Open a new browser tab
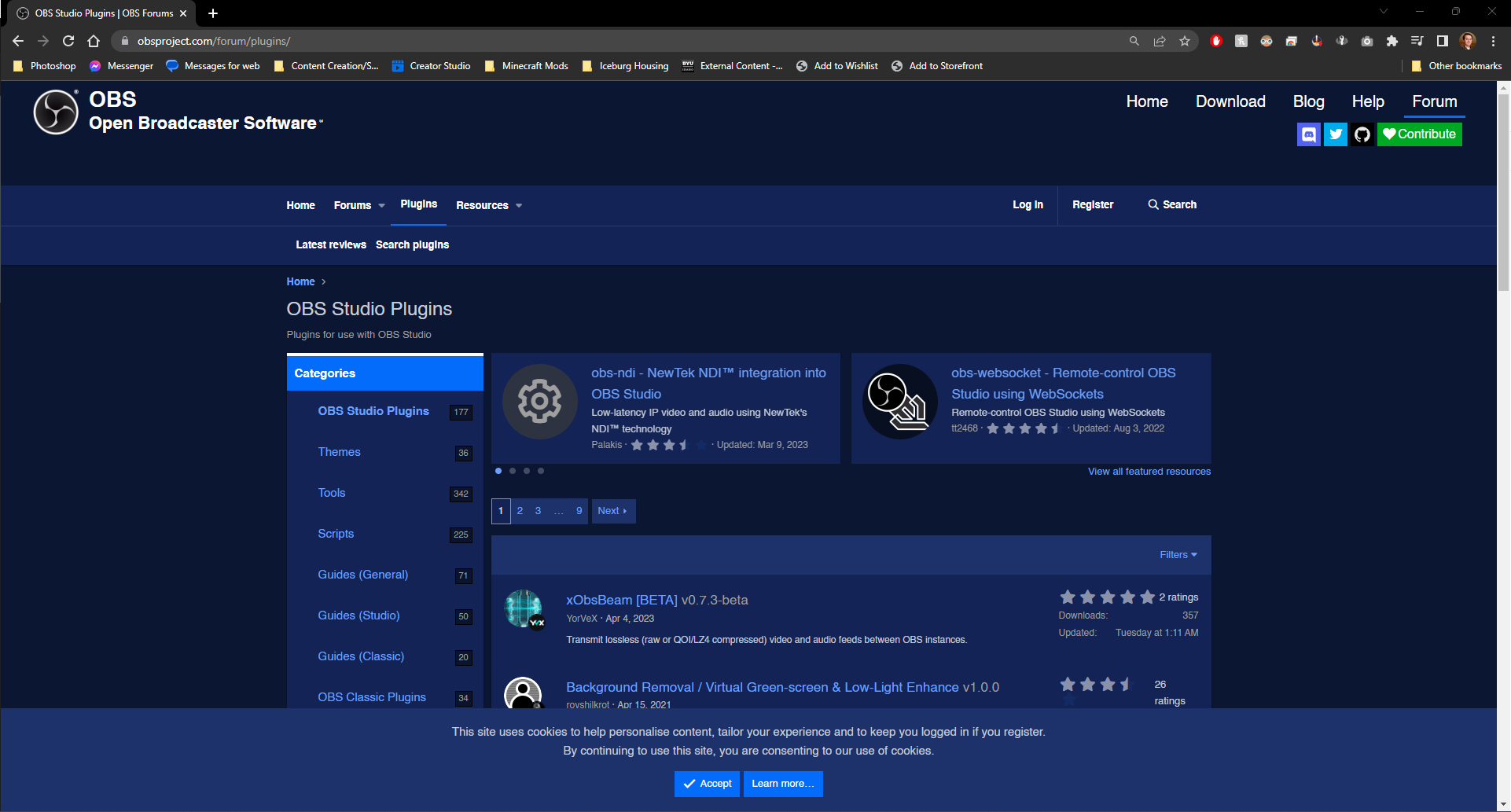Screen dimensions: 1511x812 [x=212, y=13]
